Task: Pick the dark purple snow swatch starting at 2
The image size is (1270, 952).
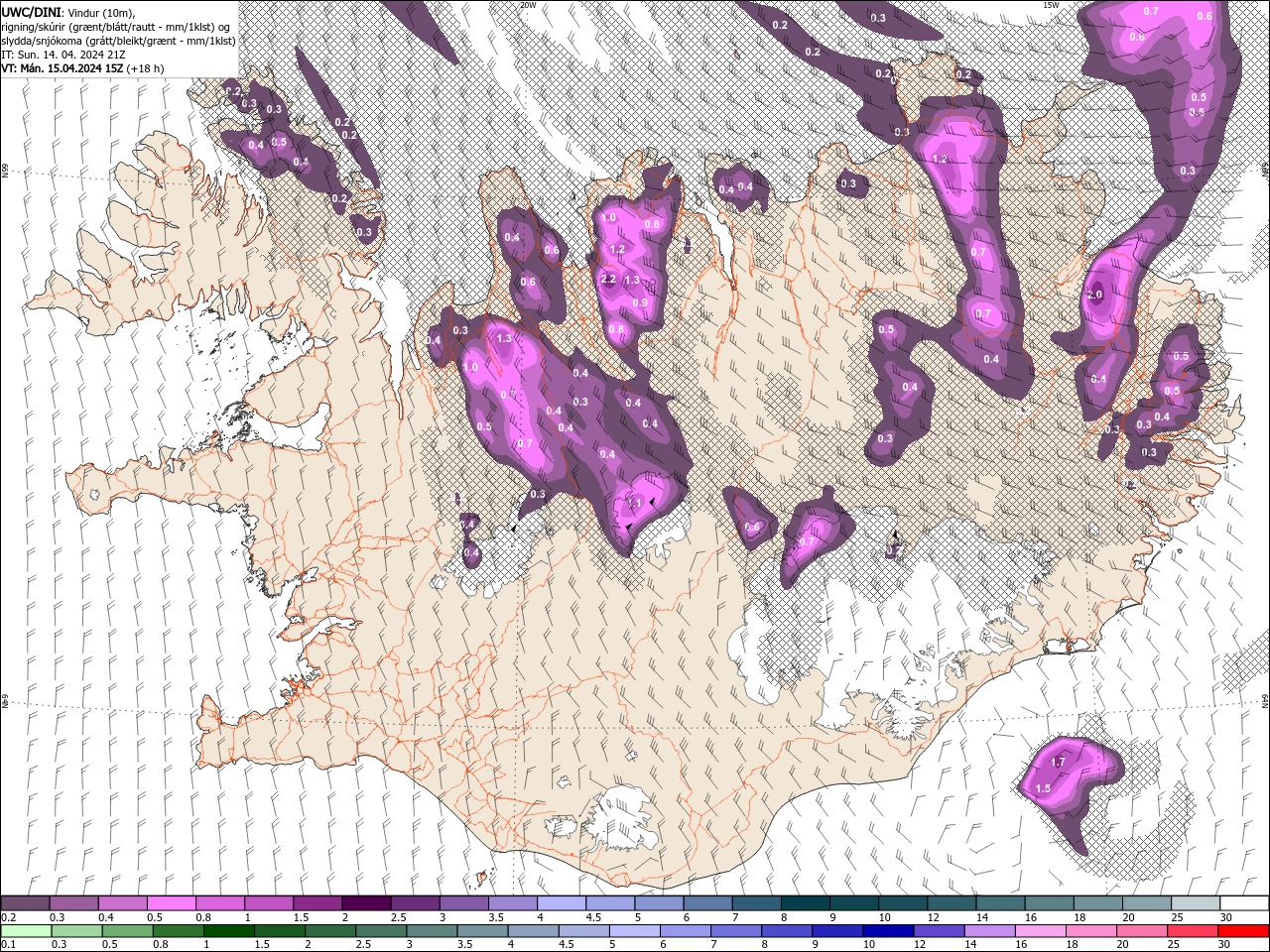Action: (365, 903)
